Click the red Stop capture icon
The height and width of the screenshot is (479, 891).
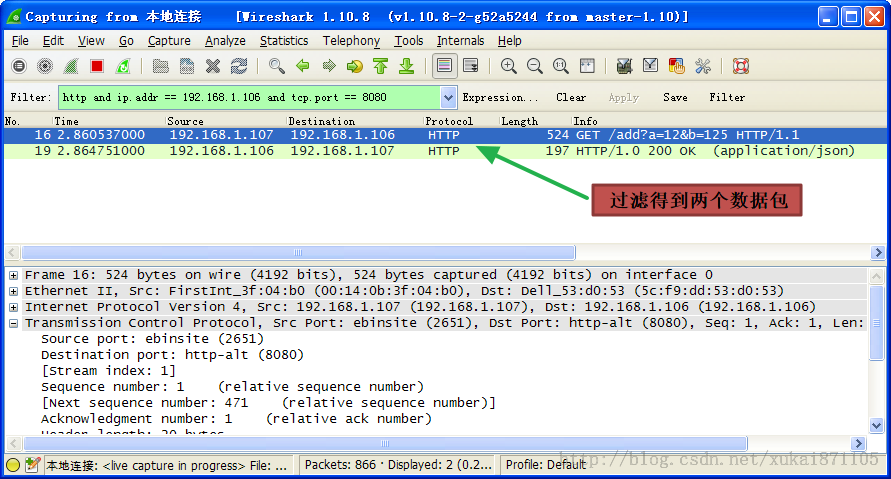pos(97,66)
